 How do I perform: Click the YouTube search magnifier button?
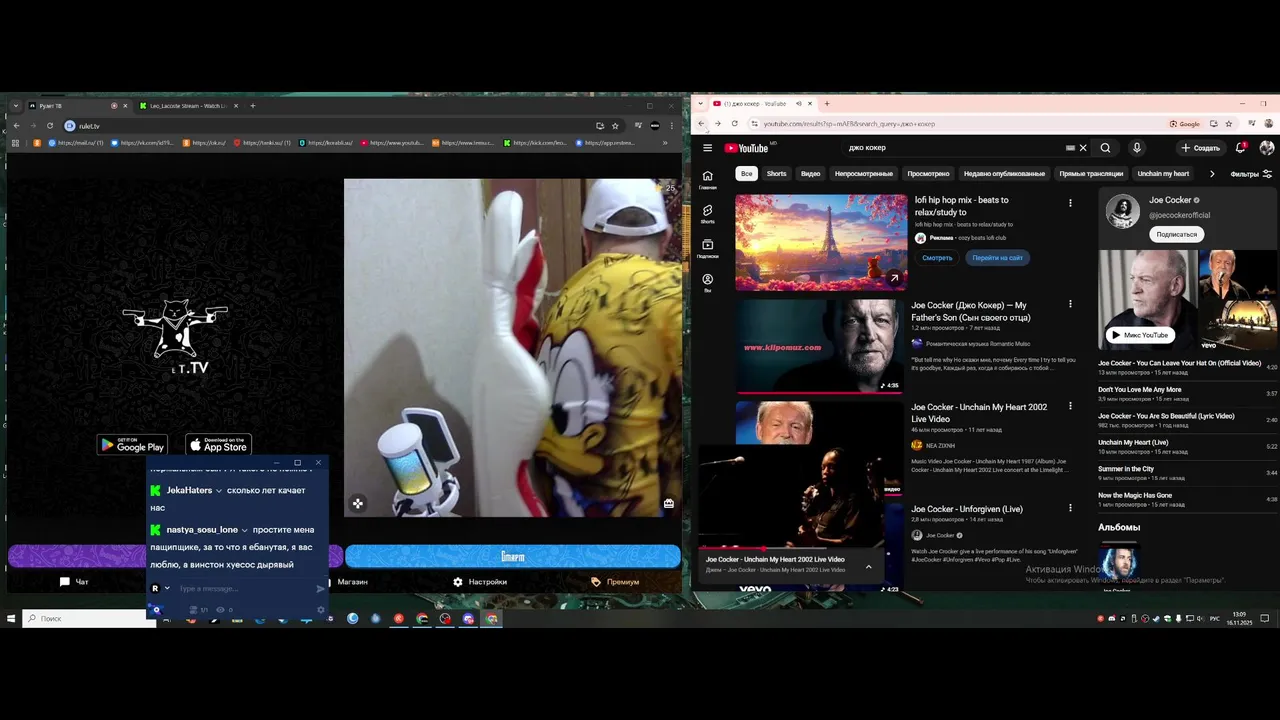coord(1105,148)
